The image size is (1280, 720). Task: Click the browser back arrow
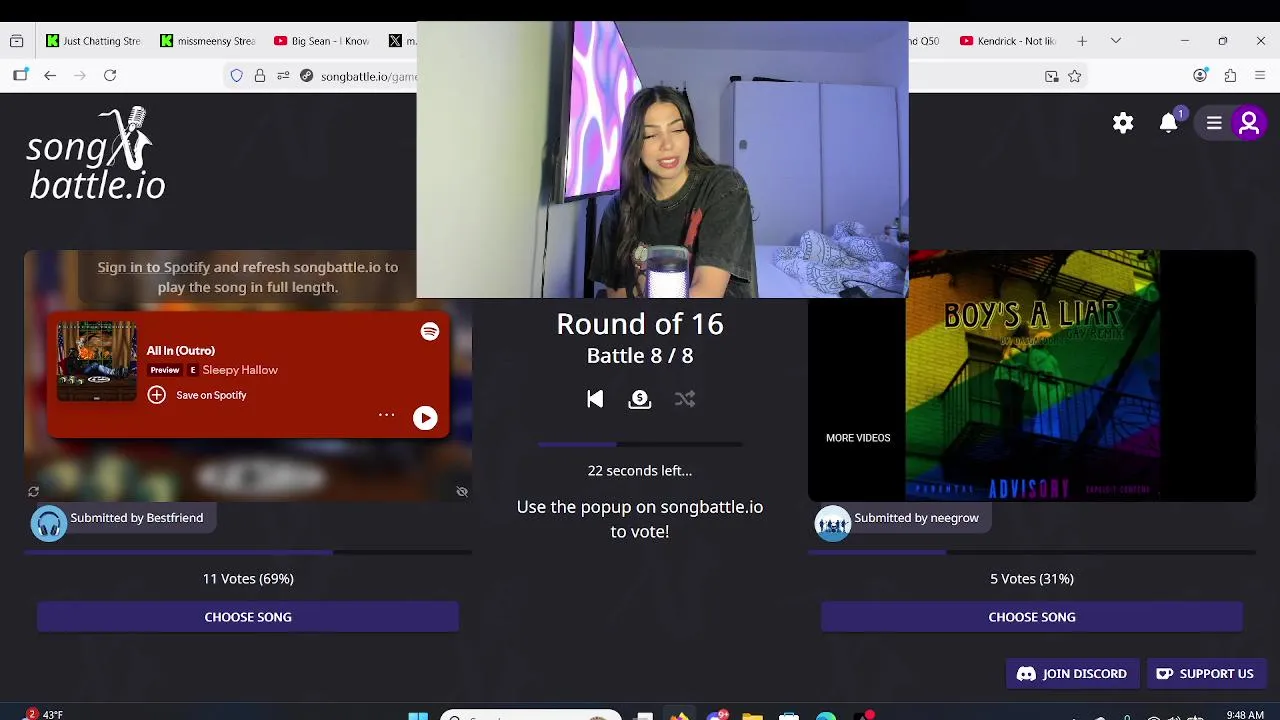(x=50, y=76)
